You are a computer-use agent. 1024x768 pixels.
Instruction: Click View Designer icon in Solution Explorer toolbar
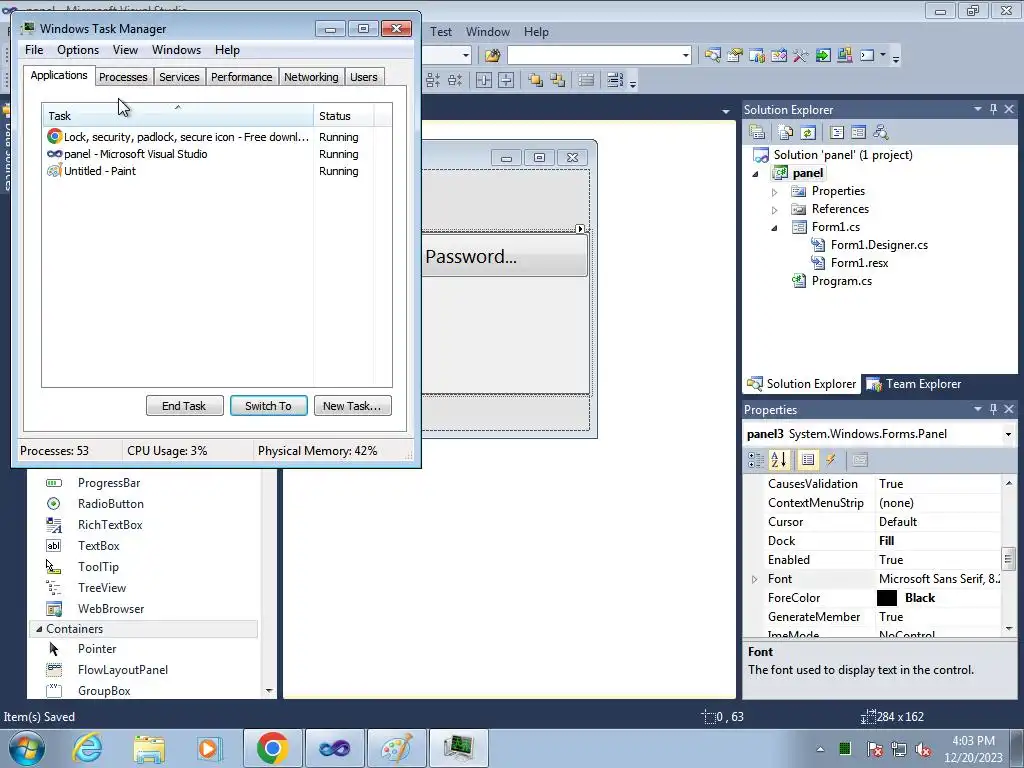tap(858, 133)
